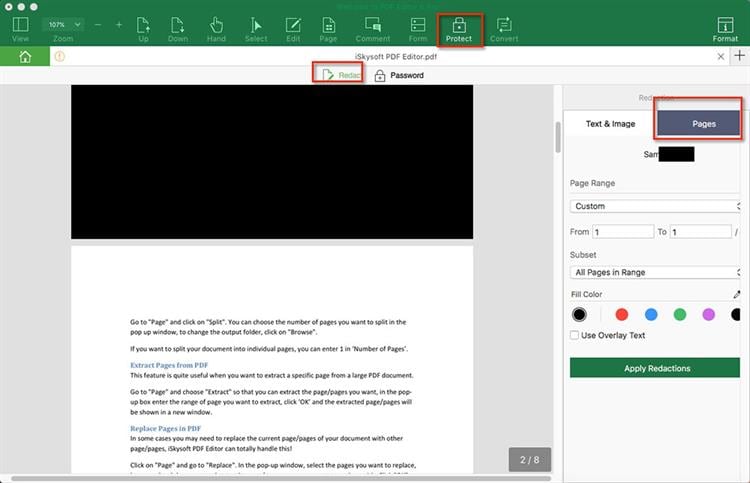Close the iSkysoft PDF Editor.pdf tab
750x483 pixels.
pos(720,56)
